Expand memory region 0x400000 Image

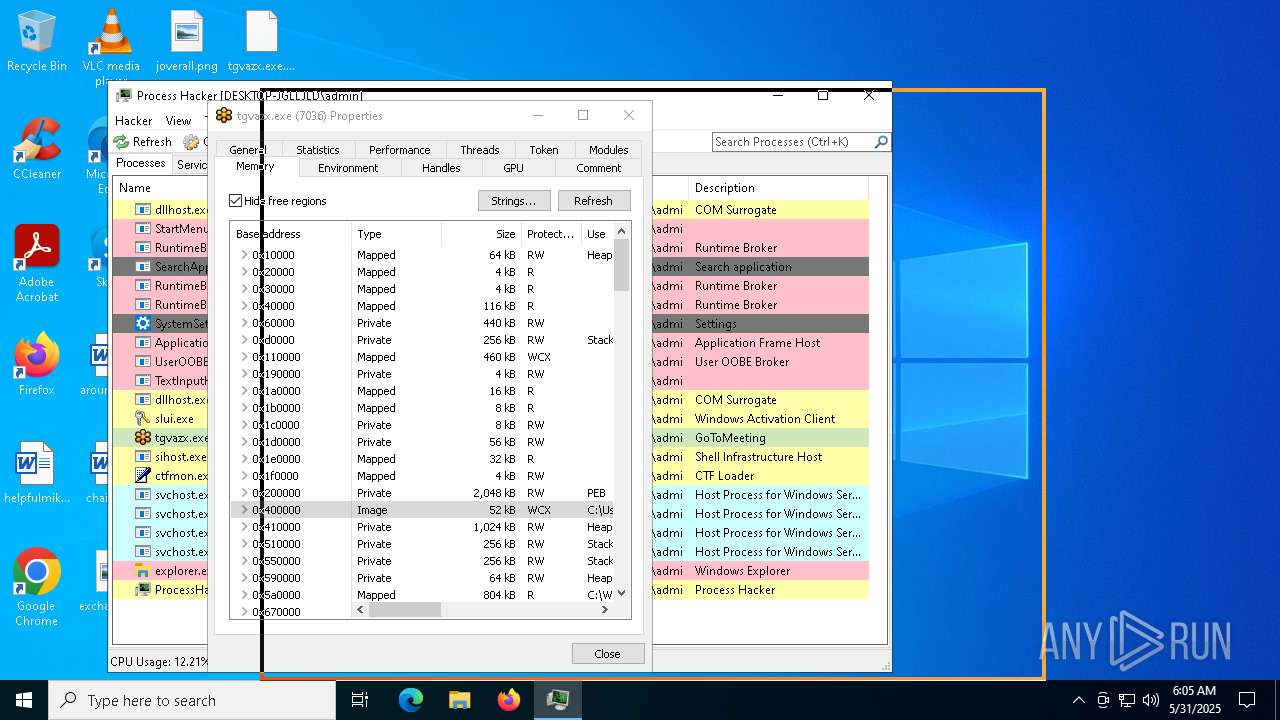(x=244, y=510)
